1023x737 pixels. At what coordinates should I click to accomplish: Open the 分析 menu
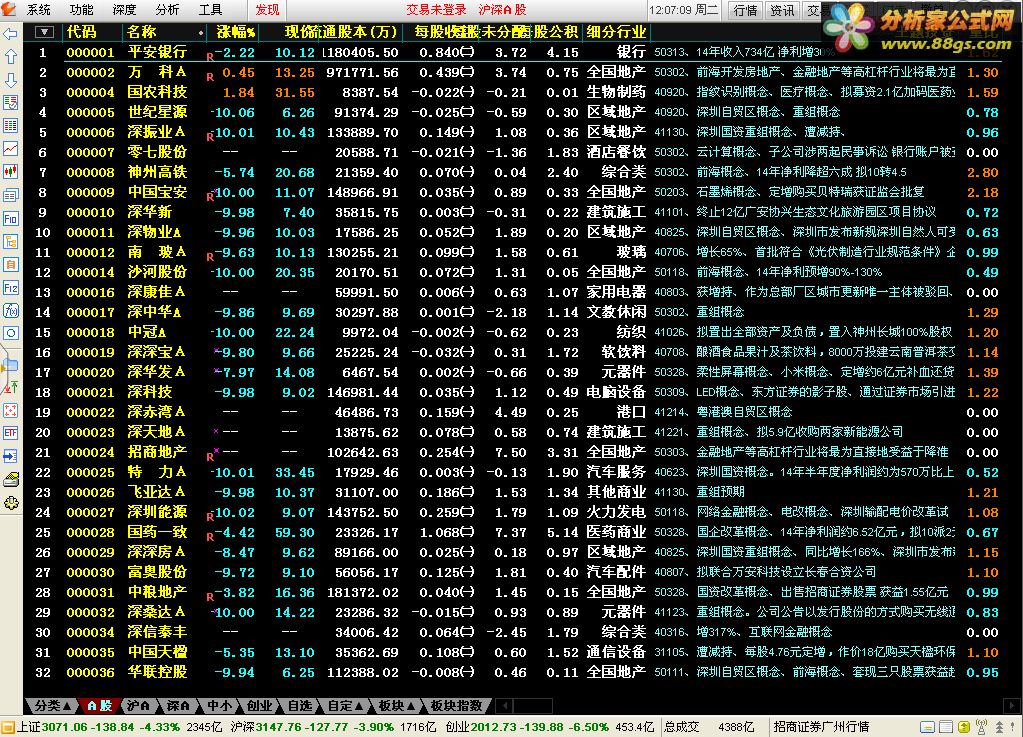pos(167,10)
